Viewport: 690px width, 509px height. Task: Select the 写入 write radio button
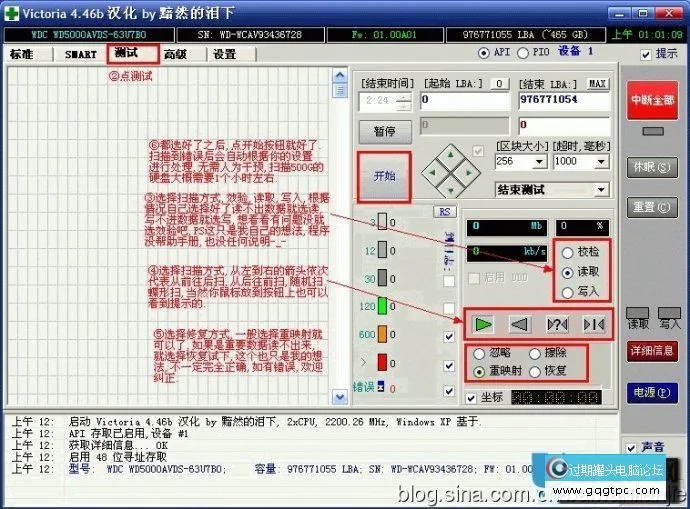[x=568, y=291]
